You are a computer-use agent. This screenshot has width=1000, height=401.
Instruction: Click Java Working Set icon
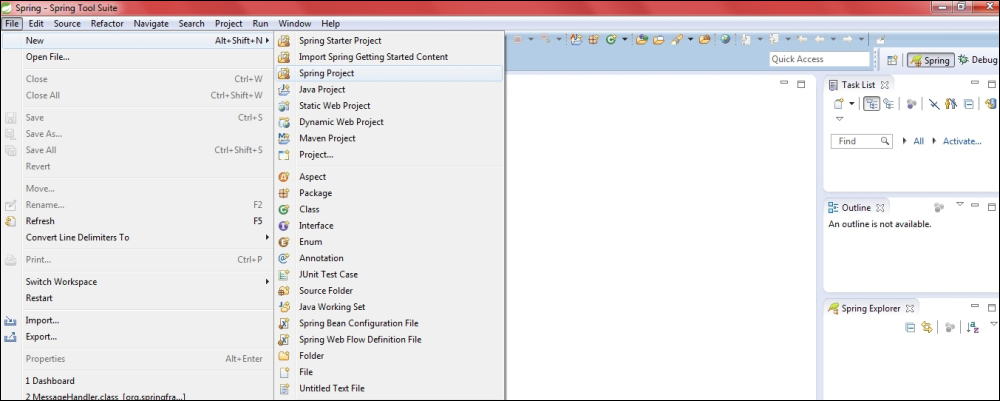pyautogui.click(x=284, y=307)
